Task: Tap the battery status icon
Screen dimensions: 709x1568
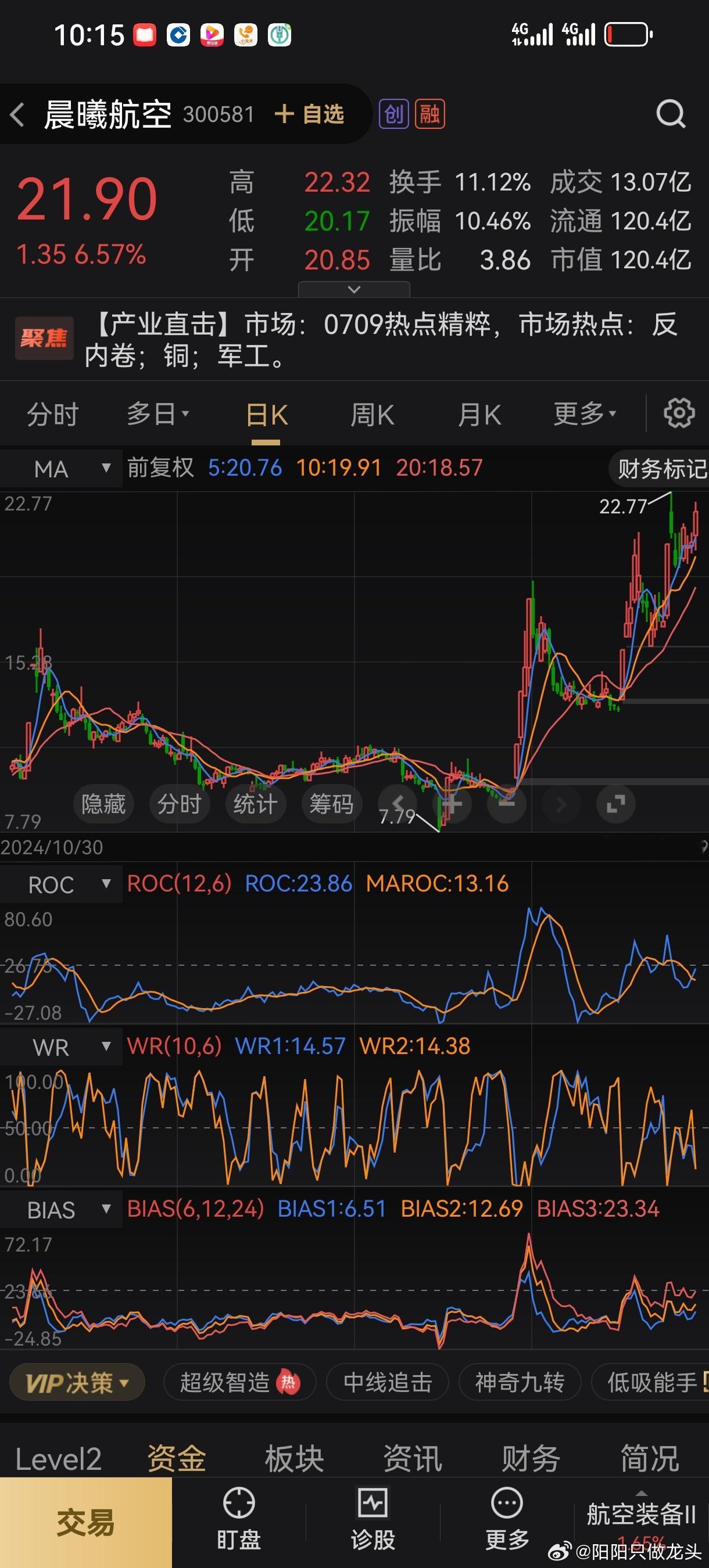Action: 629,35
